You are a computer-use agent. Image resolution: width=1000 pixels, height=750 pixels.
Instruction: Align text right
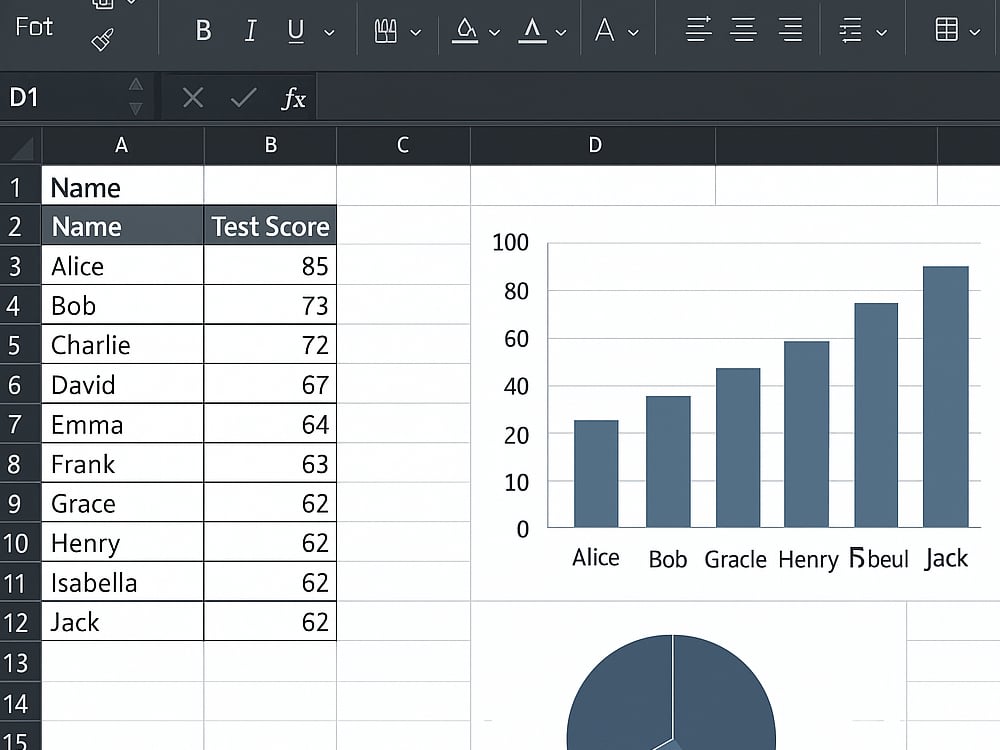pos(790,30)
